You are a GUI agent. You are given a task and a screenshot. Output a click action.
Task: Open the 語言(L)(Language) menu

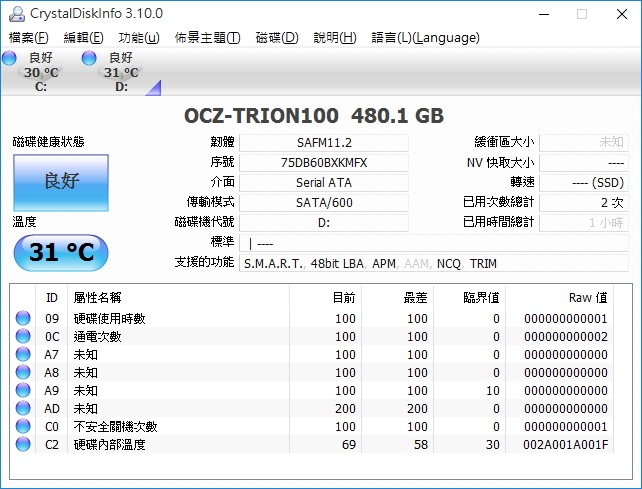point(425,38)
